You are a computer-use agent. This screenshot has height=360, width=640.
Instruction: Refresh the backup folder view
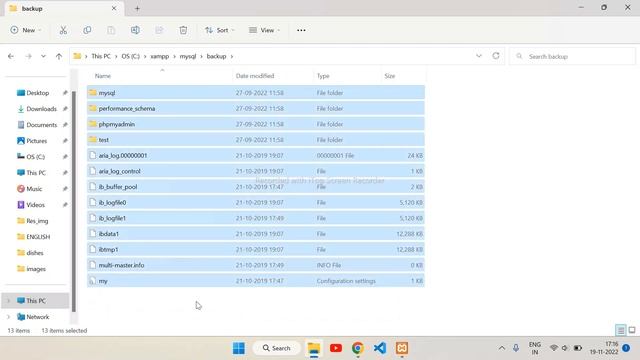tap(496, 56)
